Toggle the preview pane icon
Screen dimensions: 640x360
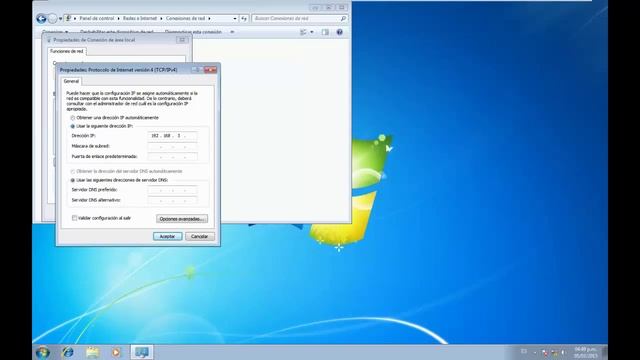325,32
